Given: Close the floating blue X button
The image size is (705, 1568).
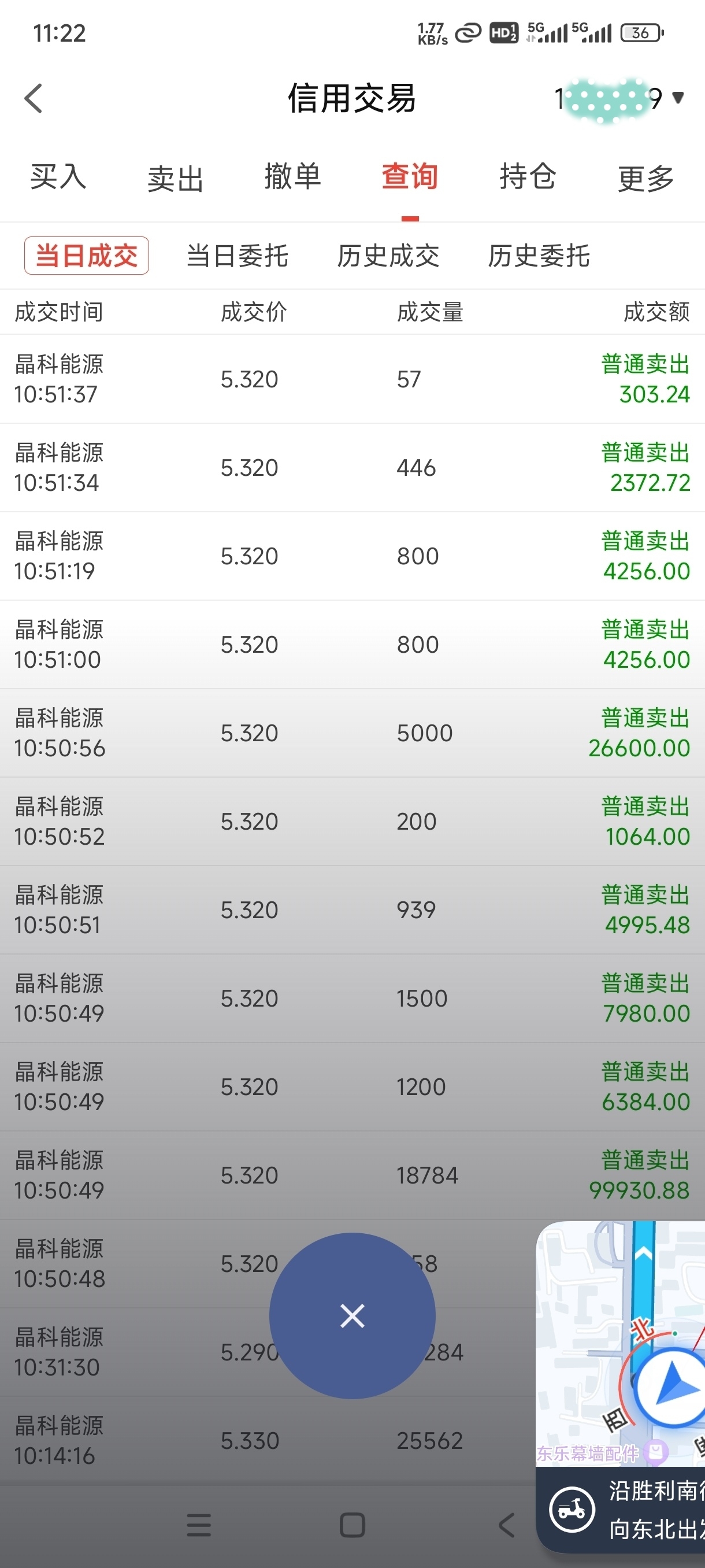Looking at the screenshot, I should [x=352, y=1315].
